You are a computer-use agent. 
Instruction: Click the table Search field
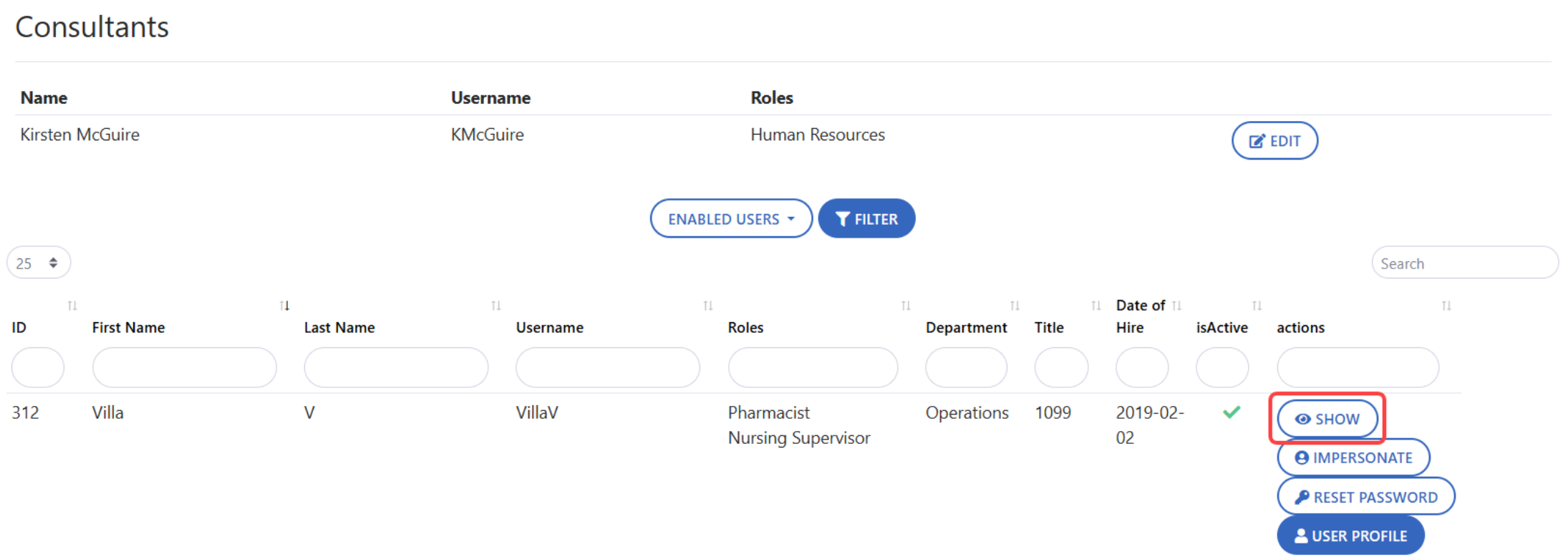click(1464, 263)
